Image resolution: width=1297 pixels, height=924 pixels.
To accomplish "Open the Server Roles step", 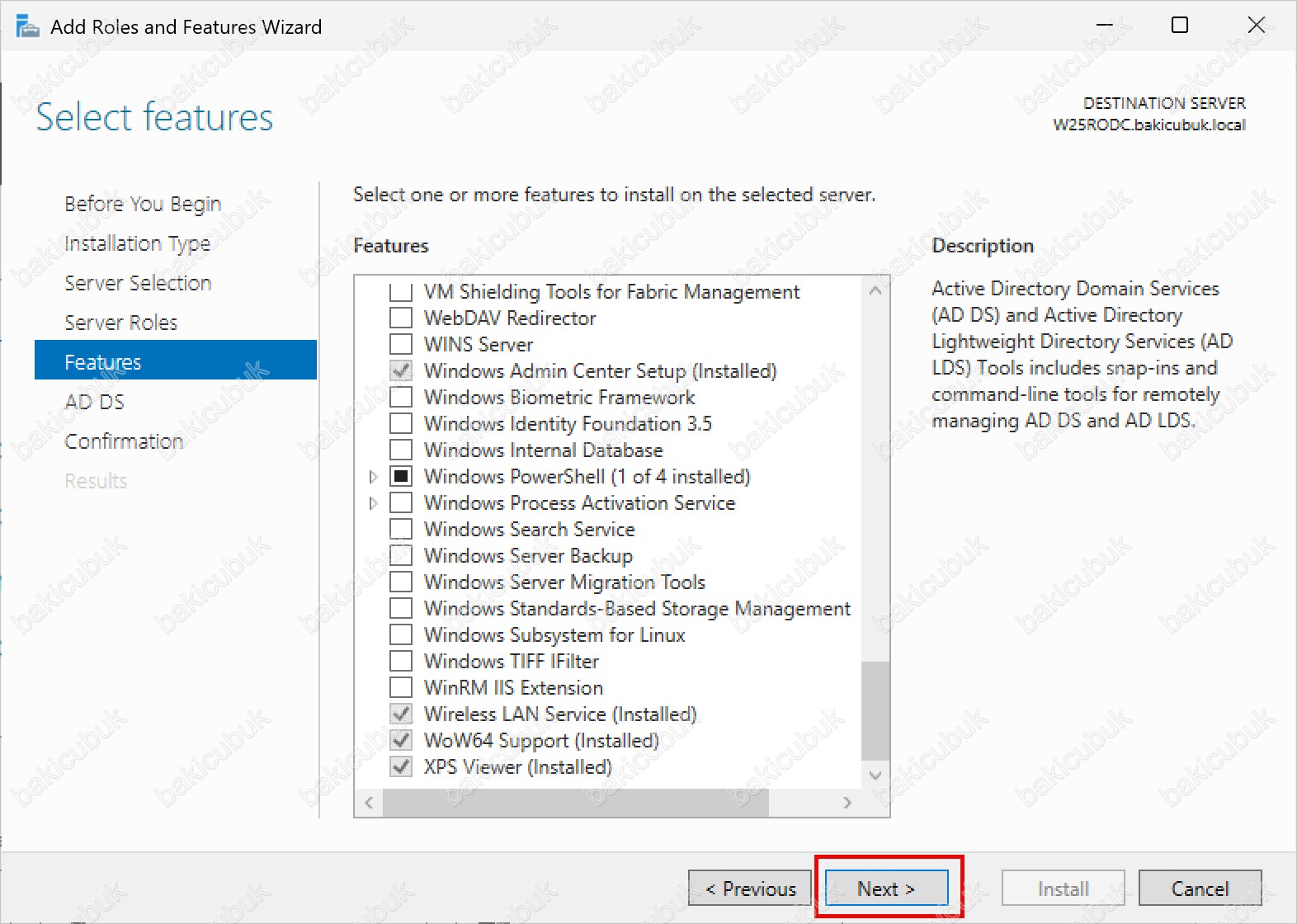I will [120, 323].
